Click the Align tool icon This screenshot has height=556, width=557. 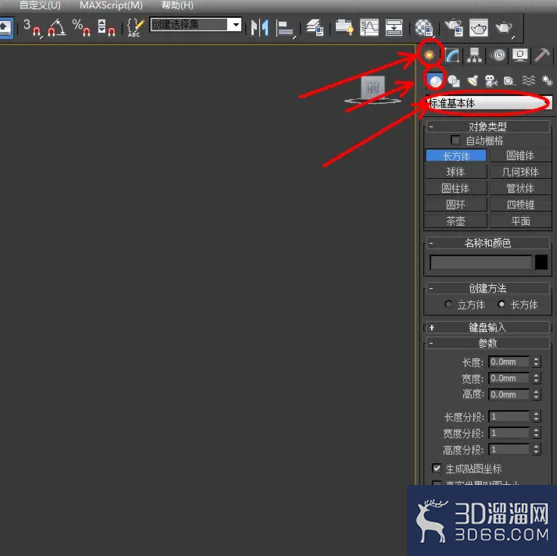(285, 28)
